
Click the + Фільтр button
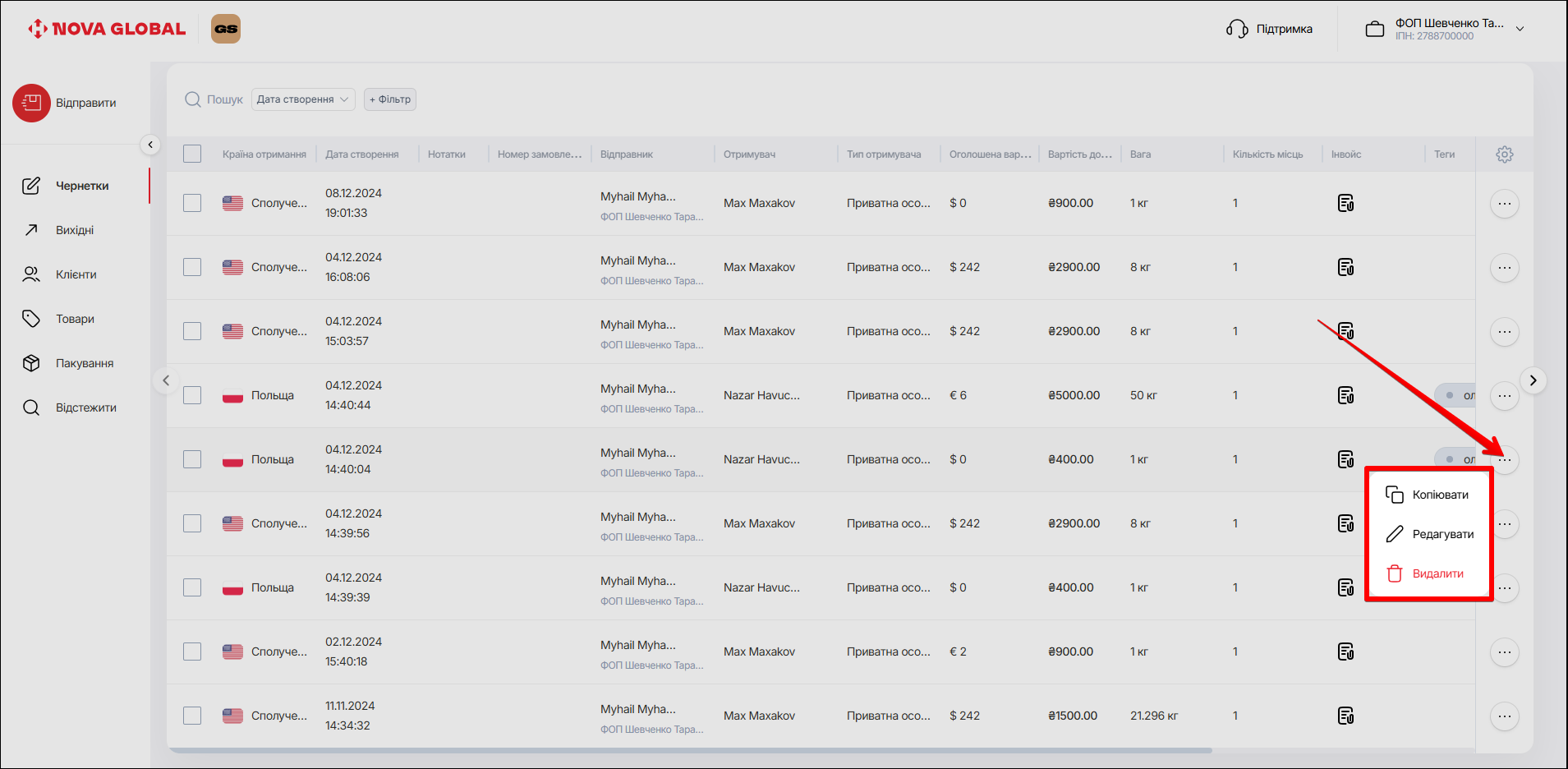click(x=390, y=99)
